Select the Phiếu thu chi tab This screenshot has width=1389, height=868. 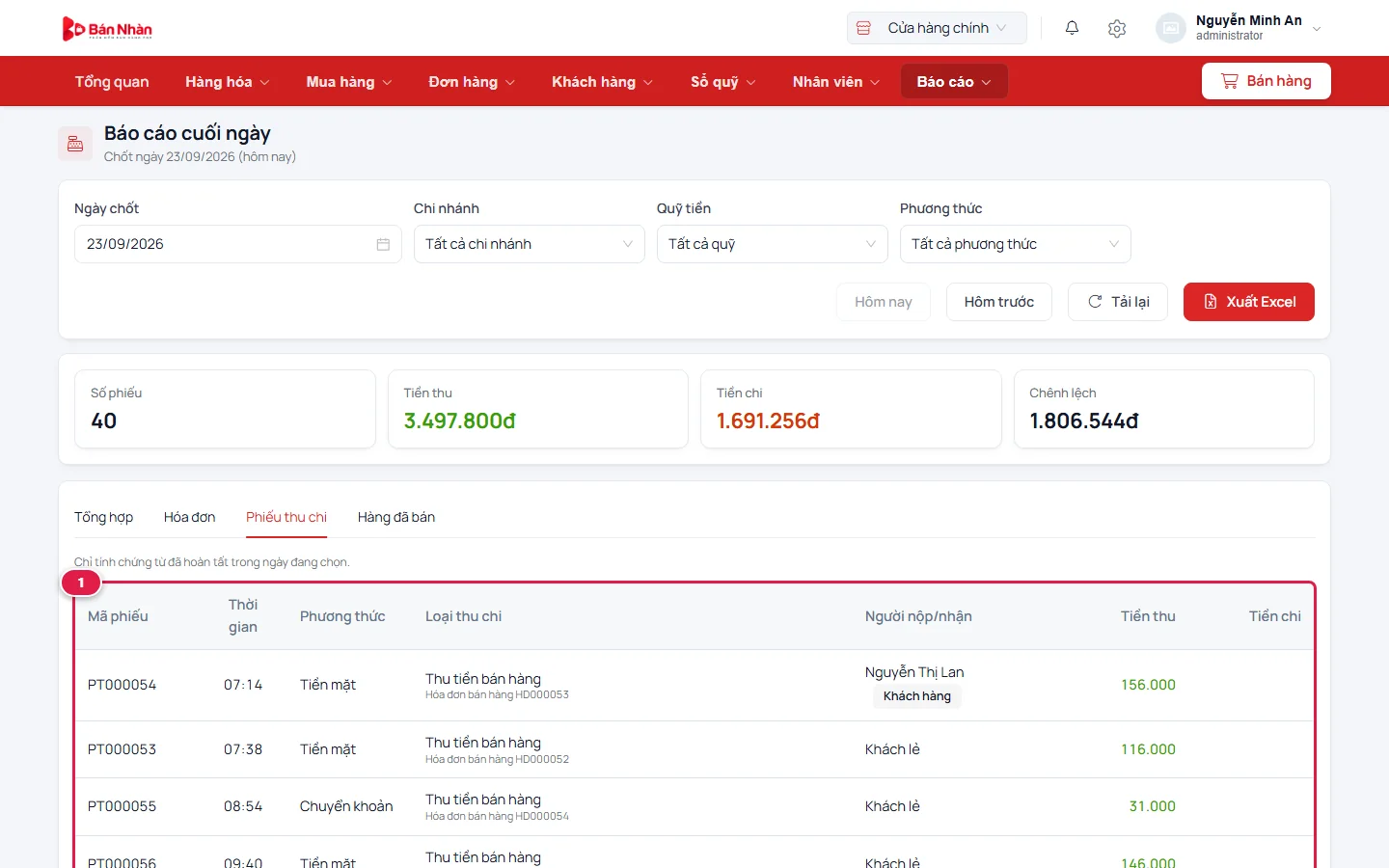point(286,517)
